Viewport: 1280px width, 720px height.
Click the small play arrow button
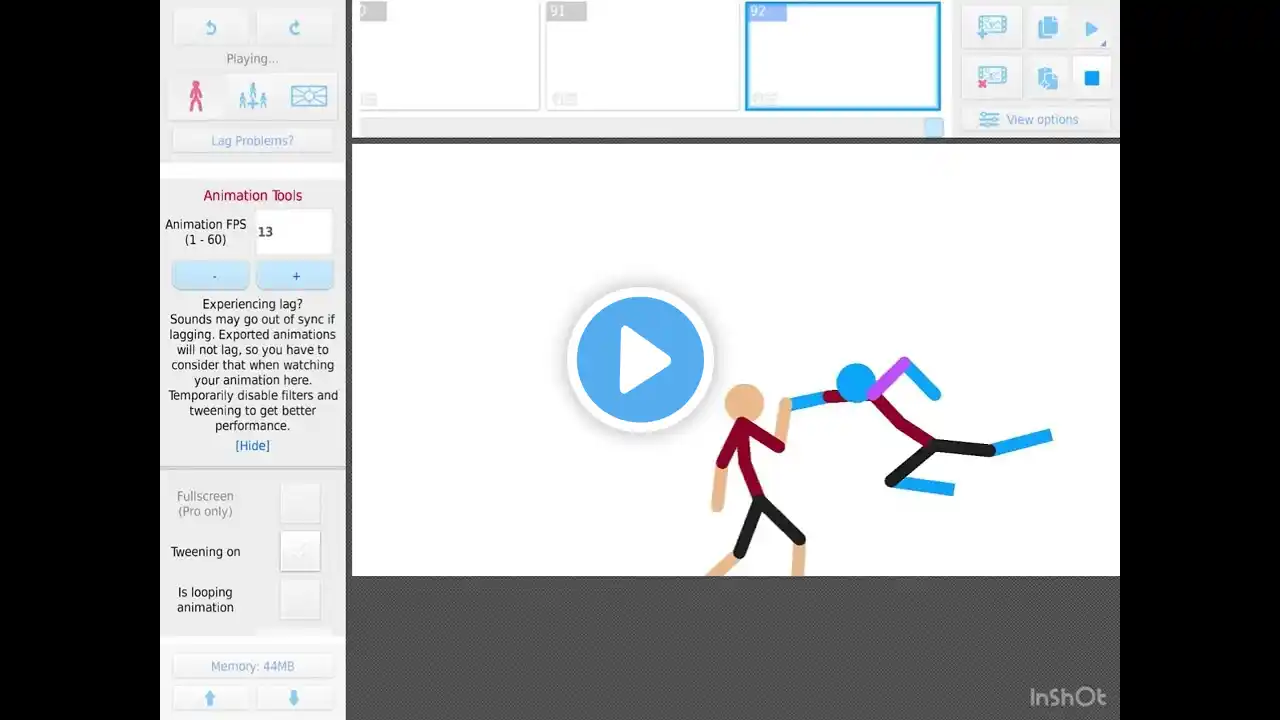point(1092,29)
